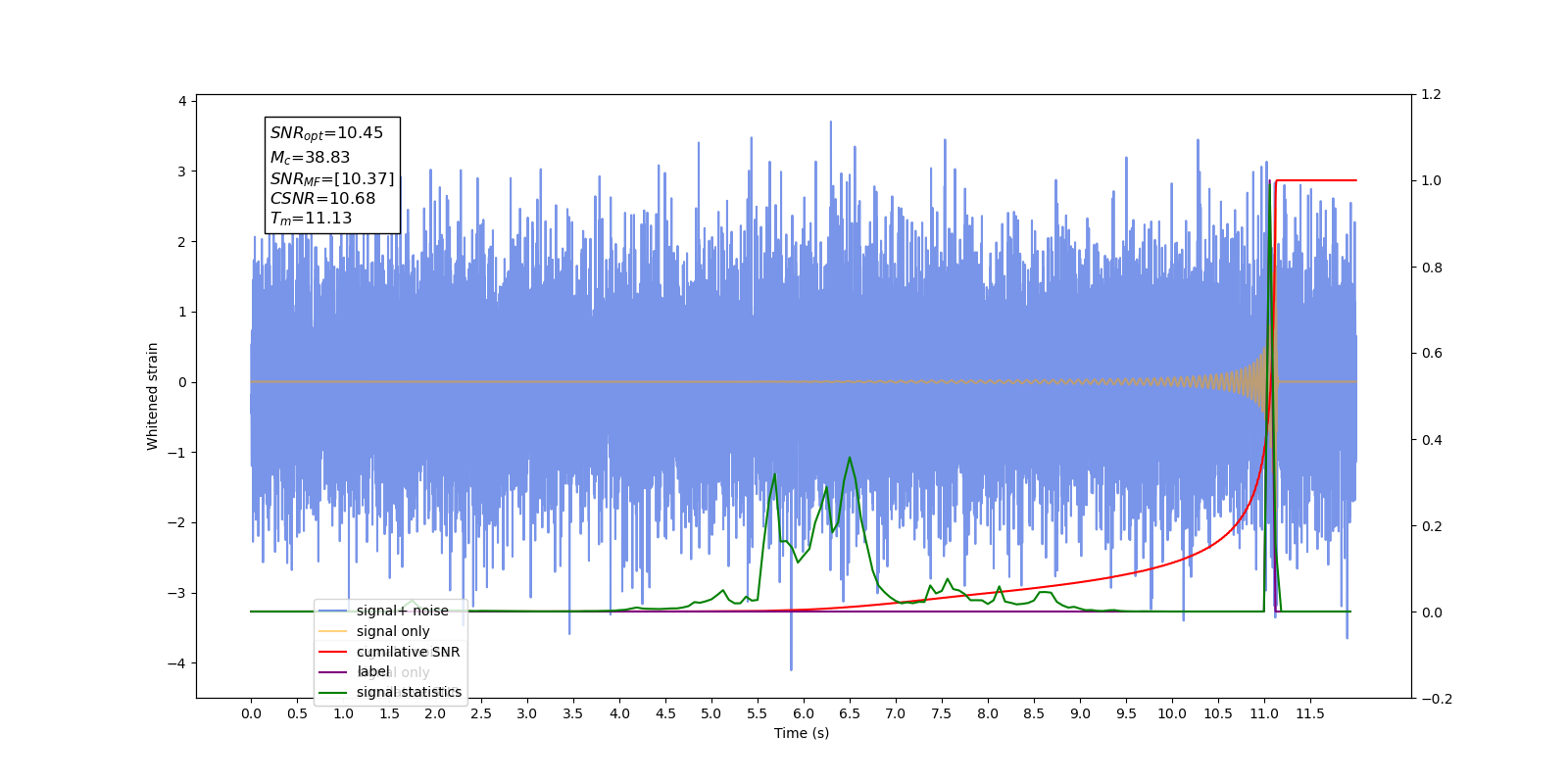Click the x-axis tick label 8.0
Viewport: 1568px width, 784px height.
click(x=988, y=713)
